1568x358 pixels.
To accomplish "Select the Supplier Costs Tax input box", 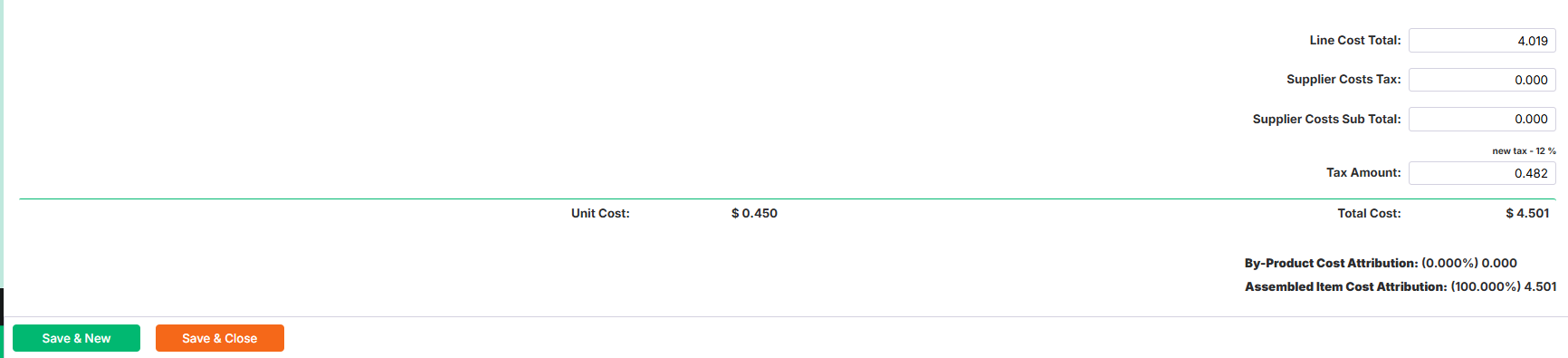I will coord(1482,80).
